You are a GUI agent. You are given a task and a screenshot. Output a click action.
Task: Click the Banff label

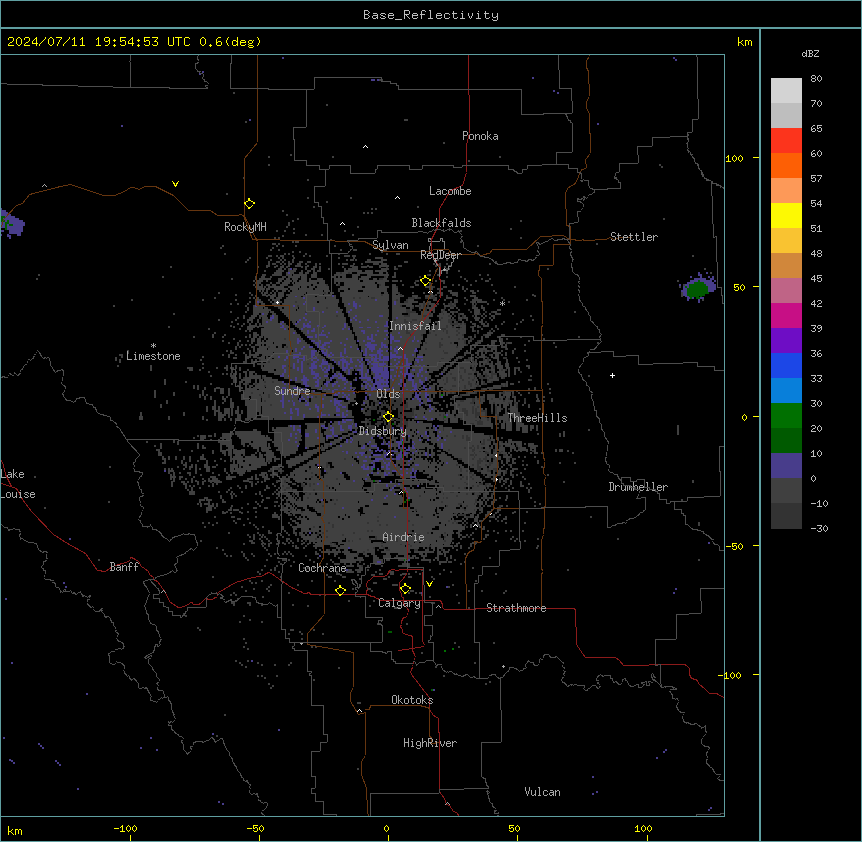(124, 567)
